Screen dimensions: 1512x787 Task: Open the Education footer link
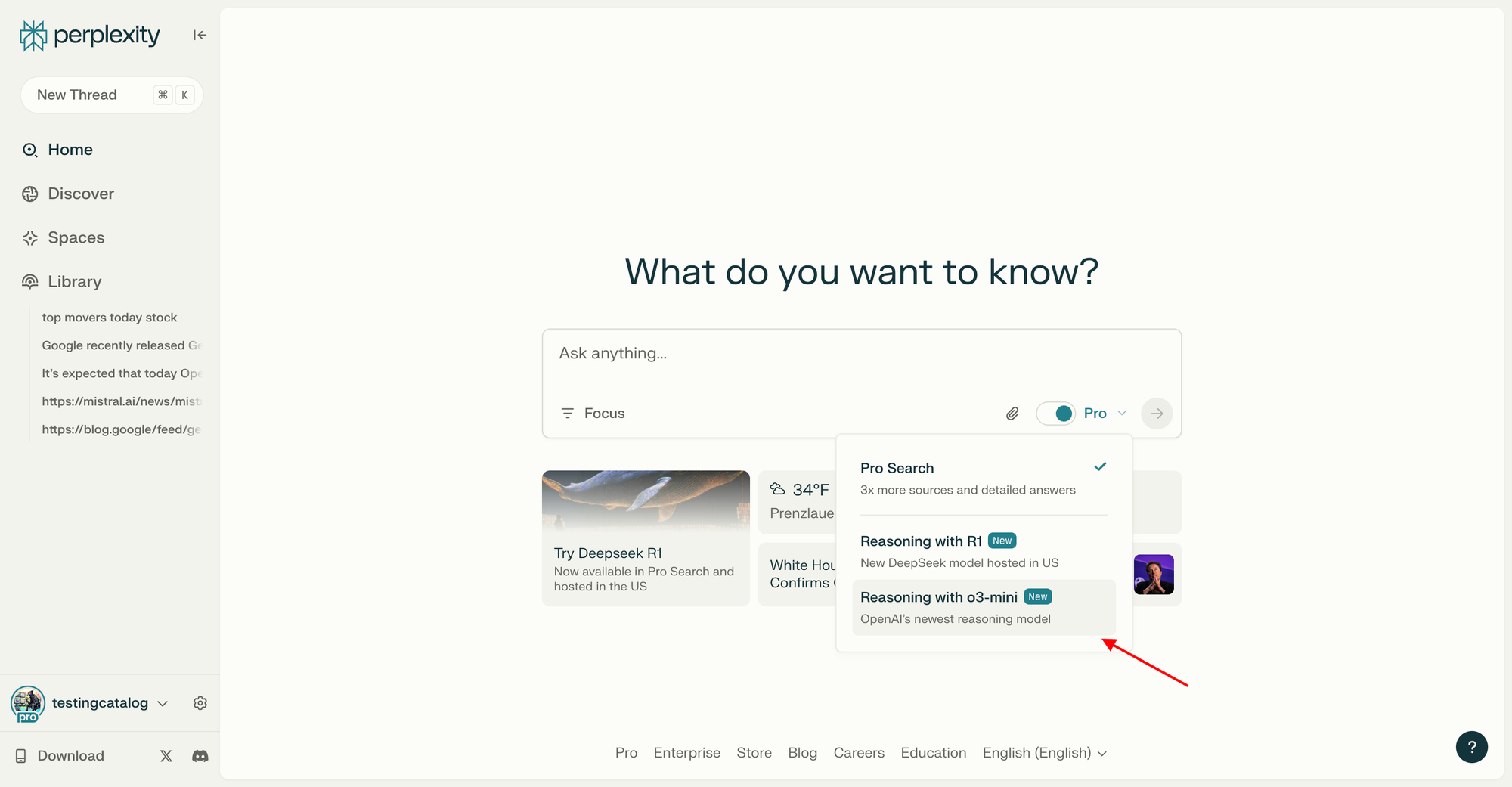click(x=934, y=753)
